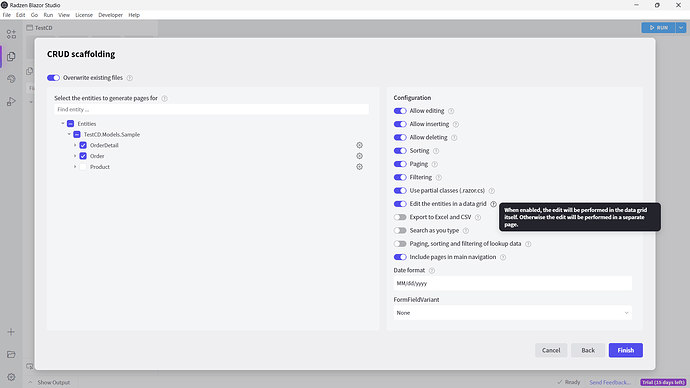Toggle the Entities root checkbox
Image resolution: width=690 pixels, height=388 pixels.
coord(70,124)
